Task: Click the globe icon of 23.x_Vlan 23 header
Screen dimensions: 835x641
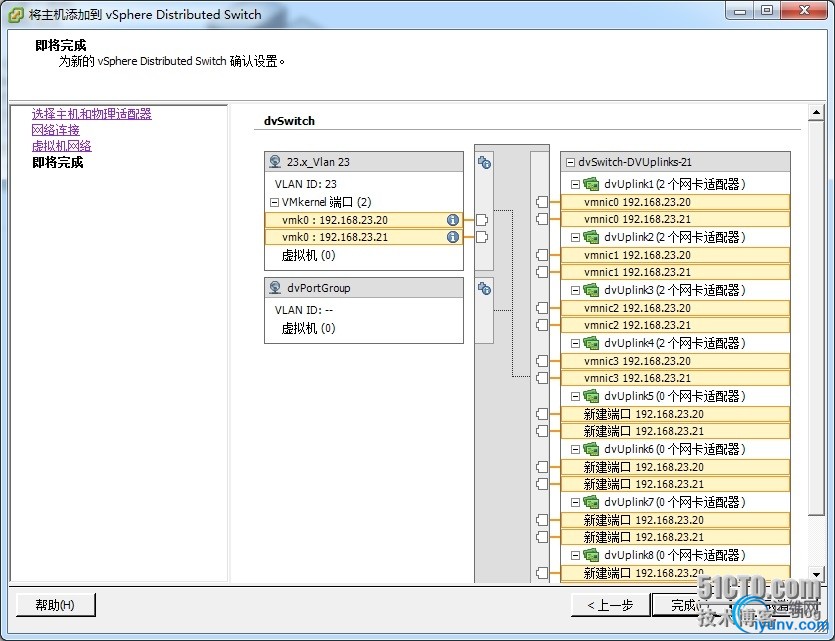Action: [x=275, y=161]
